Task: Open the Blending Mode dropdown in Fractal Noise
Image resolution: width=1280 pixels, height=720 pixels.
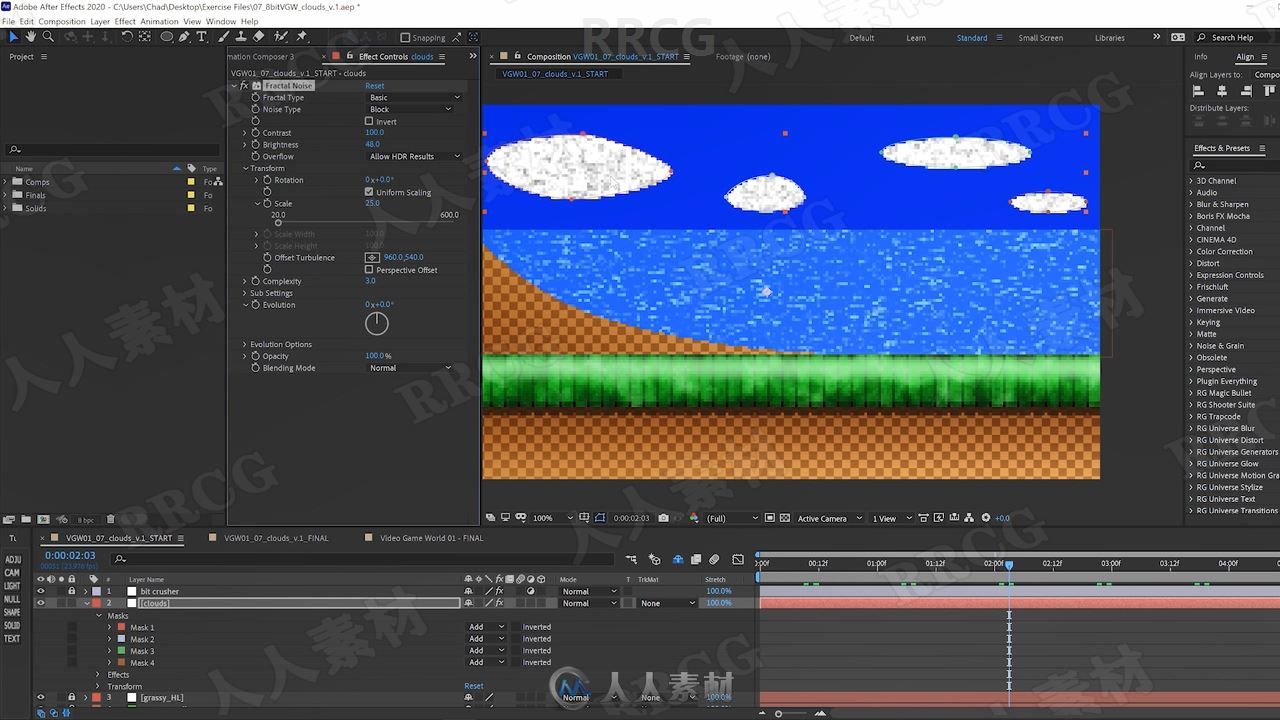Action: pos(410,368)
